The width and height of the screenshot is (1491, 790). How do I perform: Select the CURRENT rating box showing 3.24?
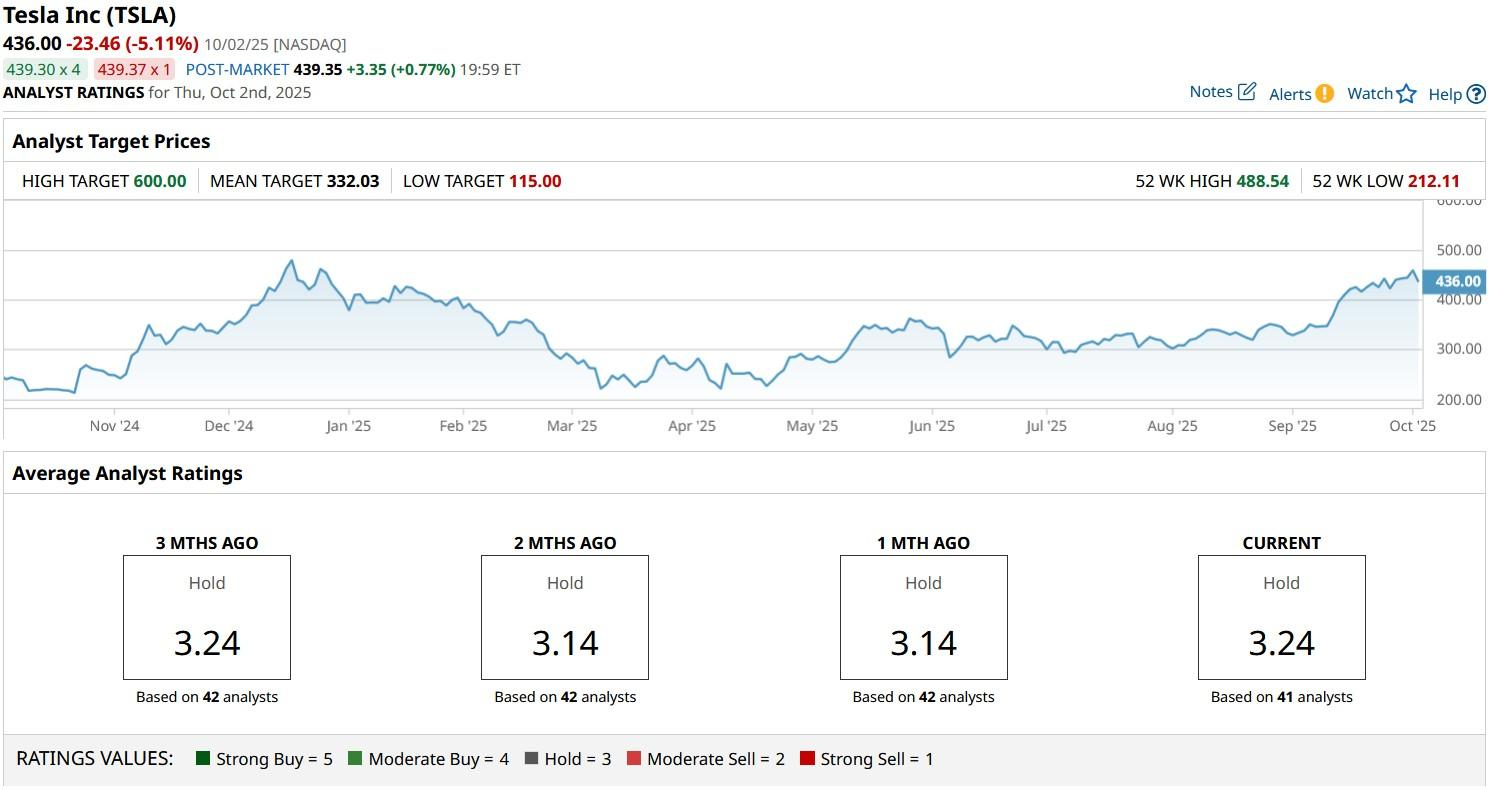1281,618
